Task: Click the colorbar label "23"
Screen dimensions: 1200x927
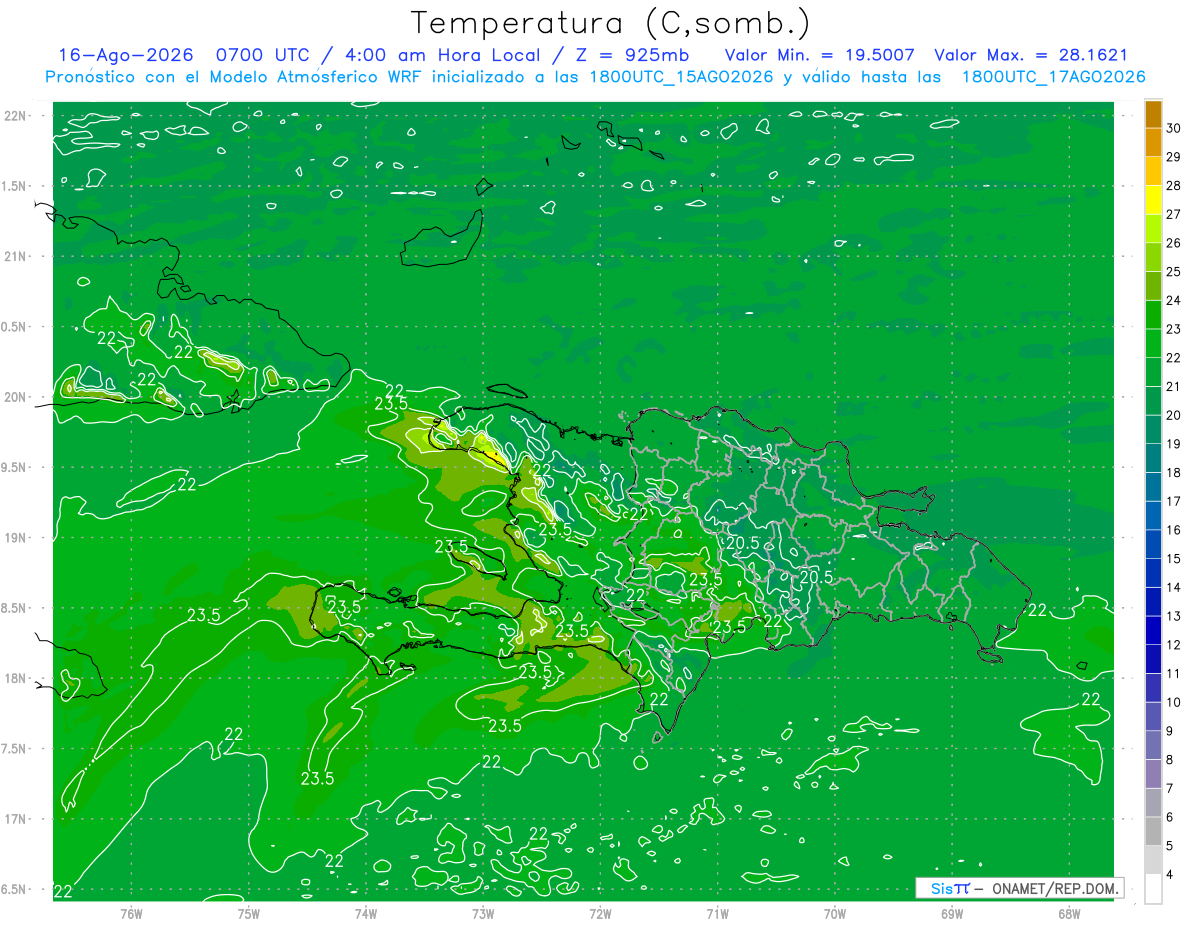Action: click(x=1174, y=329)
